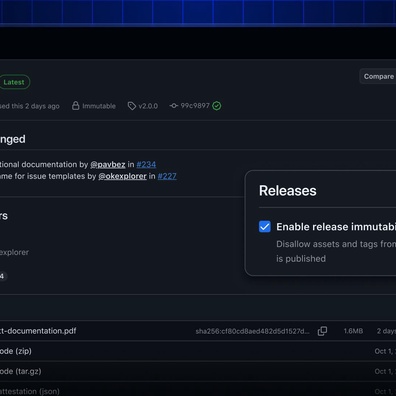
Task: Click the Enable release immutability label
Action: point(336,227)
